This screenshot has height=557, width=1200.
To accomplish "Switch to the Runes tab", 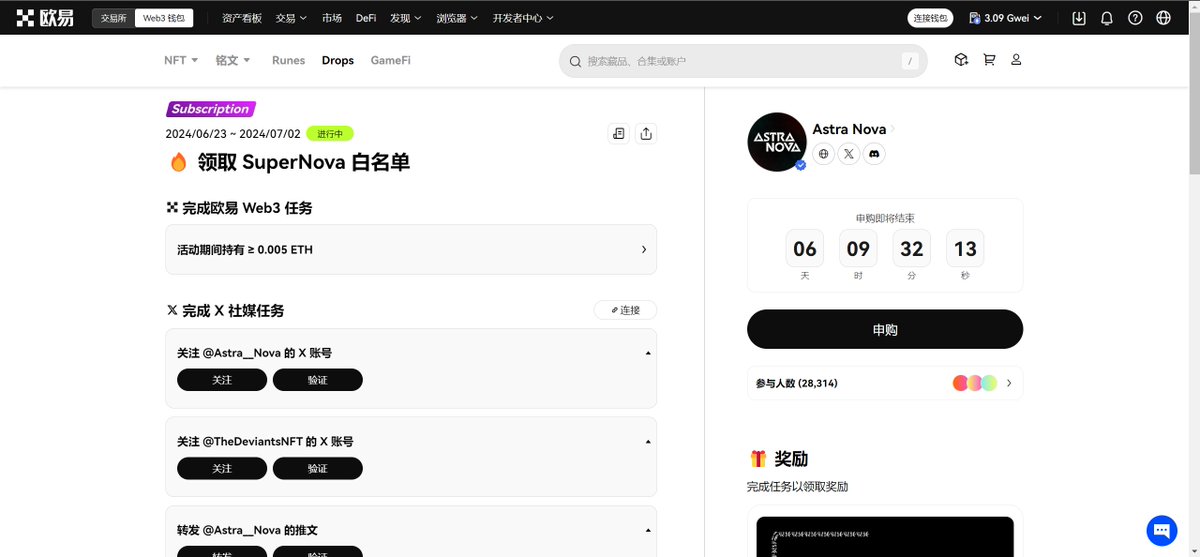I will 288,60.
